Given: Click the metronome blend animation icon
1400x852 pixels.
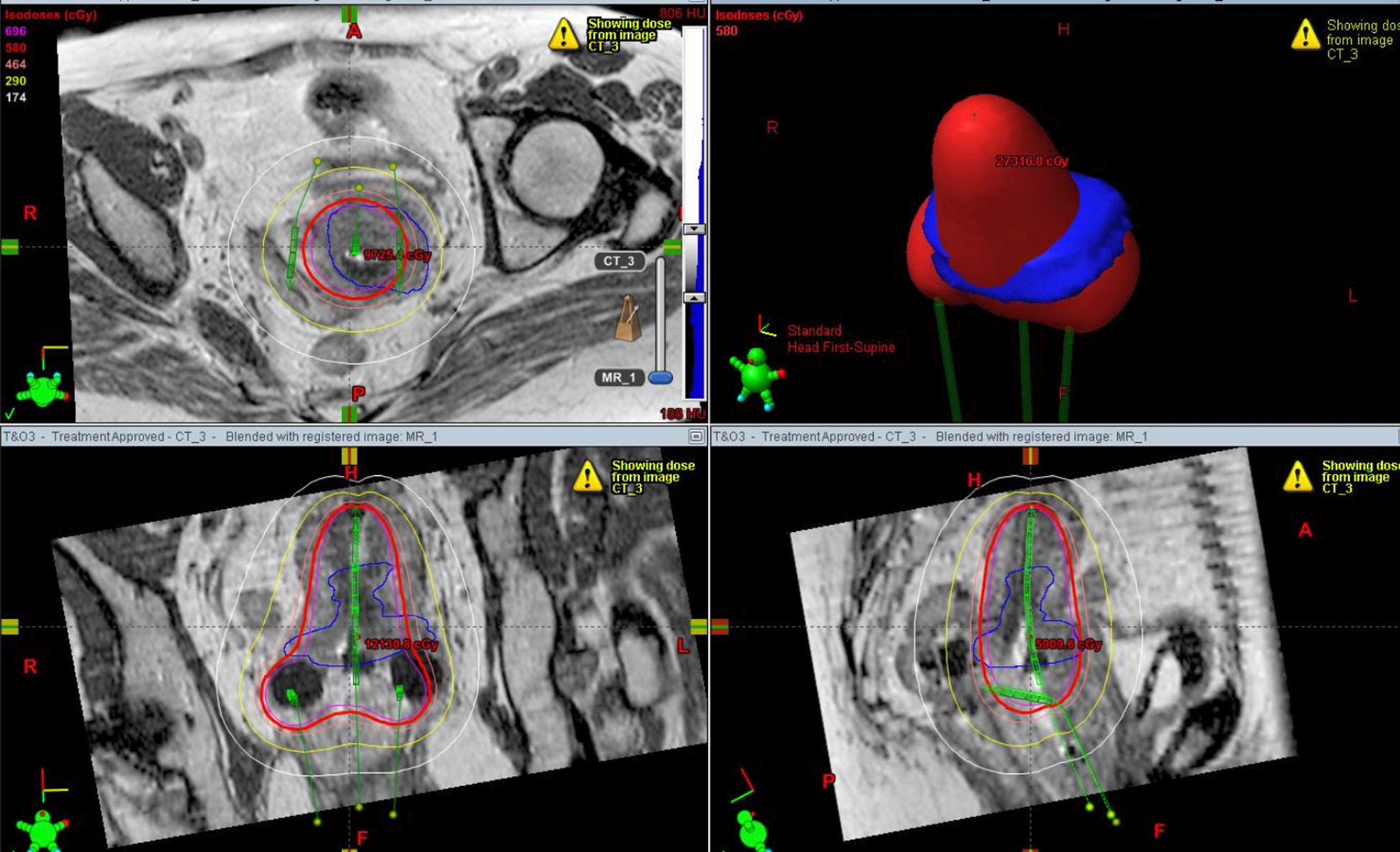Looking at the screenshot, I should point(627,319).
